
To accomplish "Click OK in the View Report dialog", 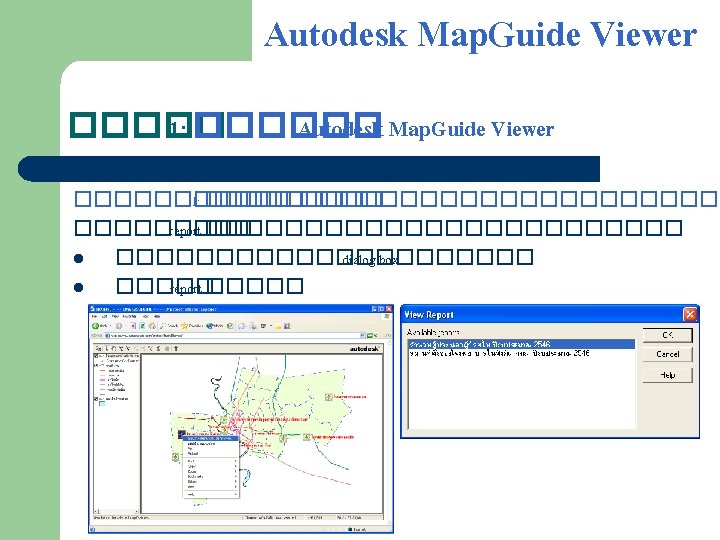I will (x=667, y=335).
